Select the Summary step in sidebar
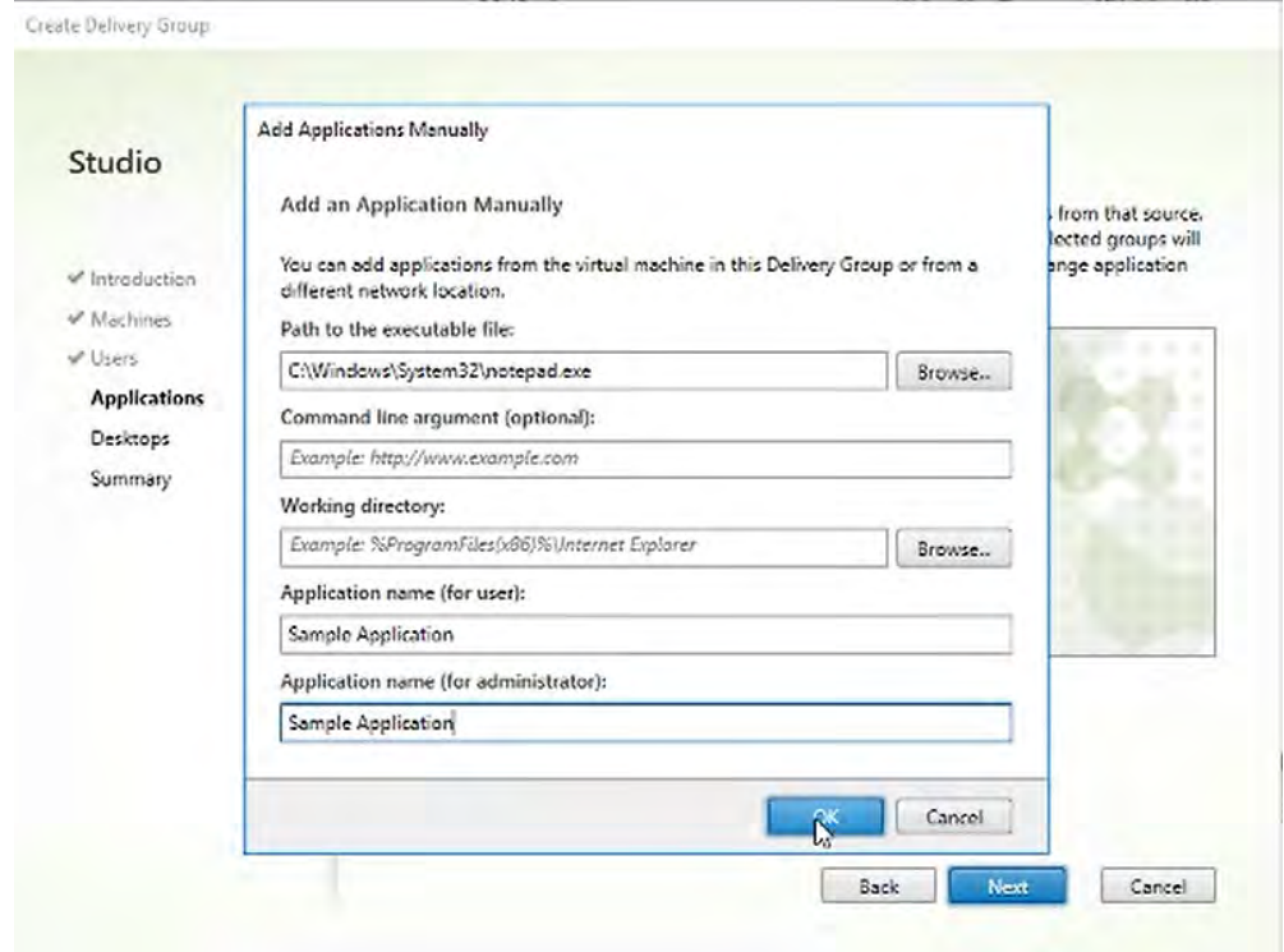The height and width of the screenshot is (952, 1284). click(x=130, y=478)
